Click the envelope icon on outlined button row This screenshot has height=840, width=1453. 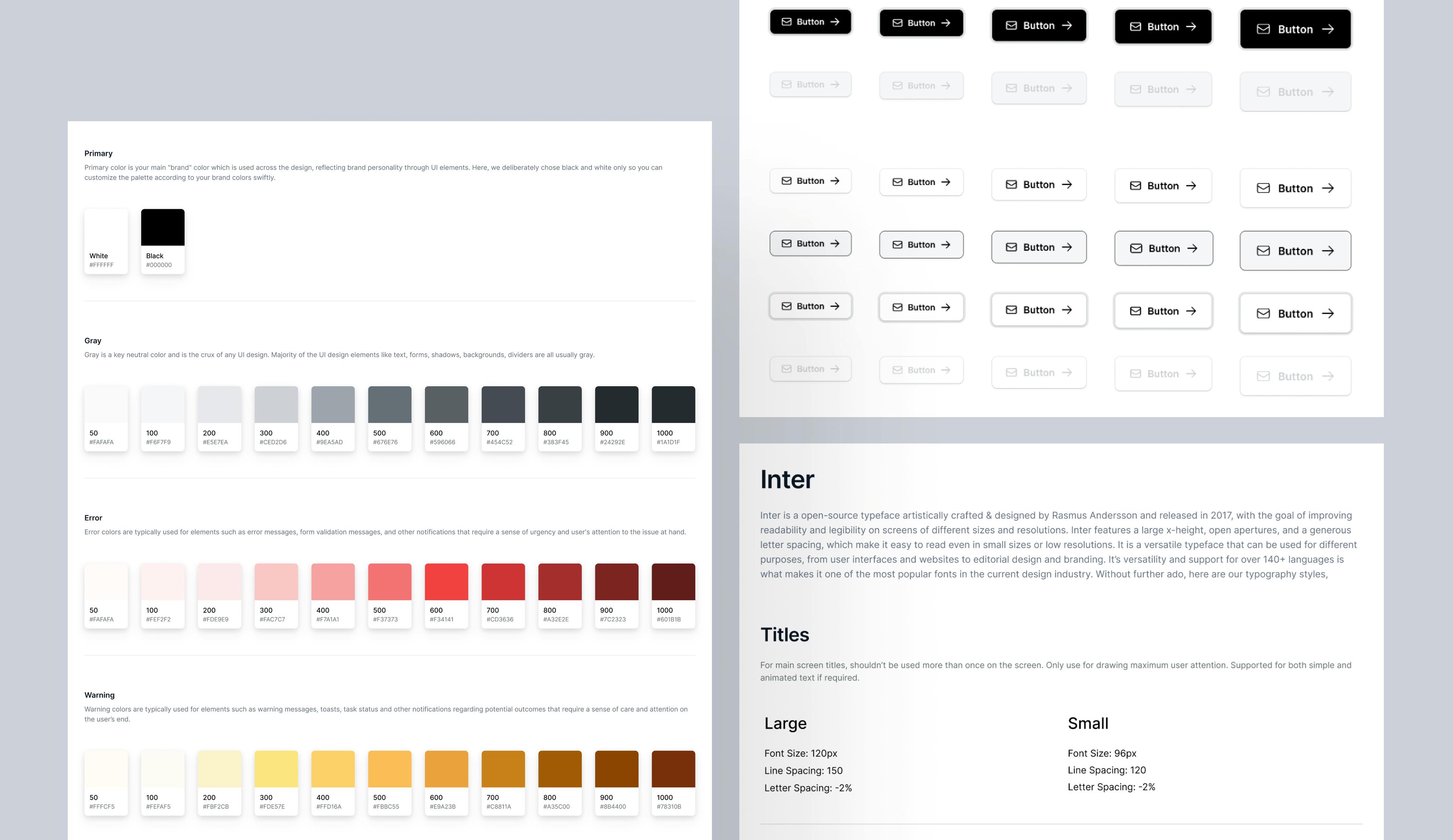pos(787,243)
